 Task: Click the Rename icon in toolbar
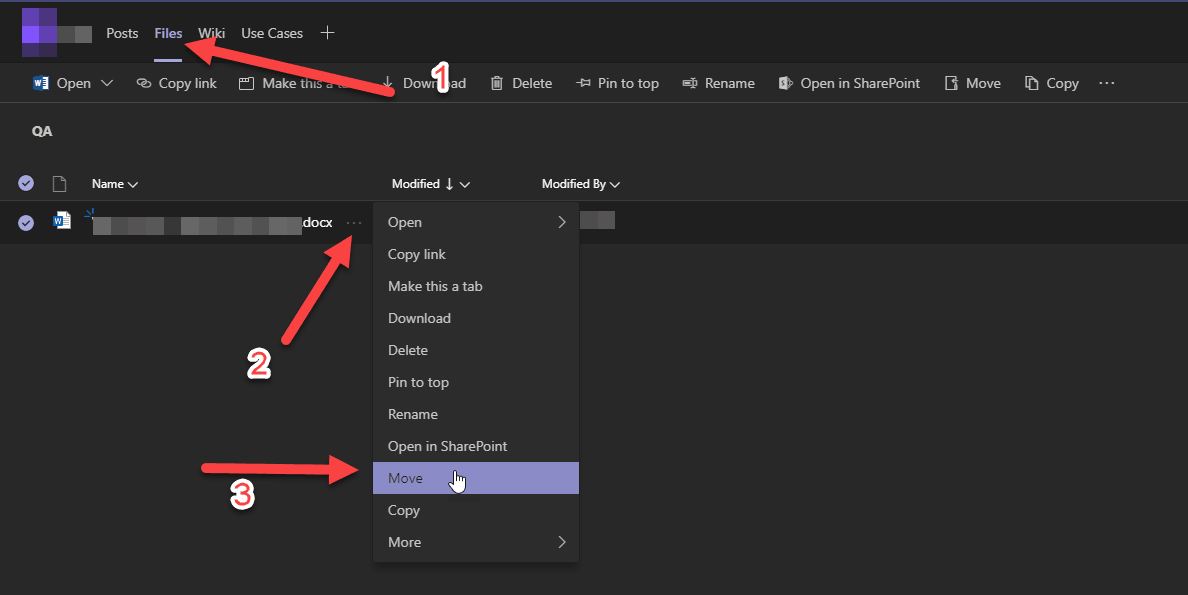[689, 84]
